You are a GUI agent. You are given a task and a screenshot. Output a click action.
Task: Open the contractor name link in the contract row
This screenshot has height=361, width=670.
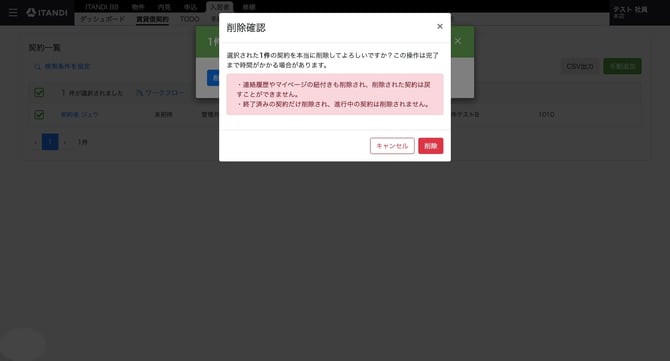(79, 114)
